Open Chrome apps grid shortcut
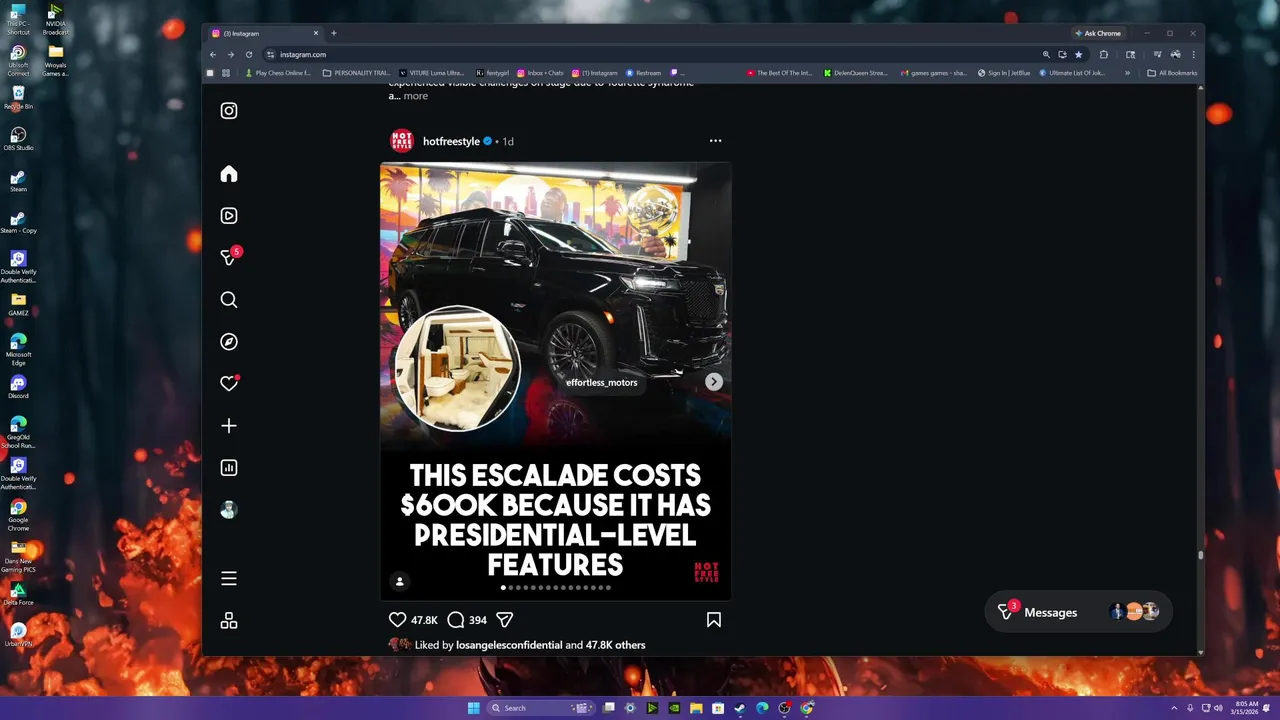 click(x=227, y=73)
